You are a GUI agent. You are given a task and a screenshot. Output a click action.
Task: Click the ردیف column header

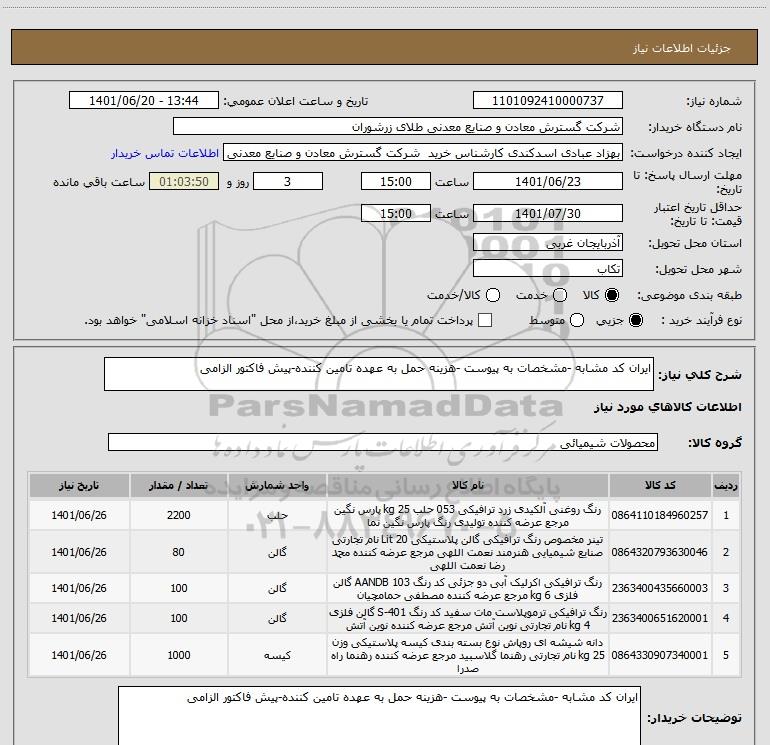click(726, 485)
